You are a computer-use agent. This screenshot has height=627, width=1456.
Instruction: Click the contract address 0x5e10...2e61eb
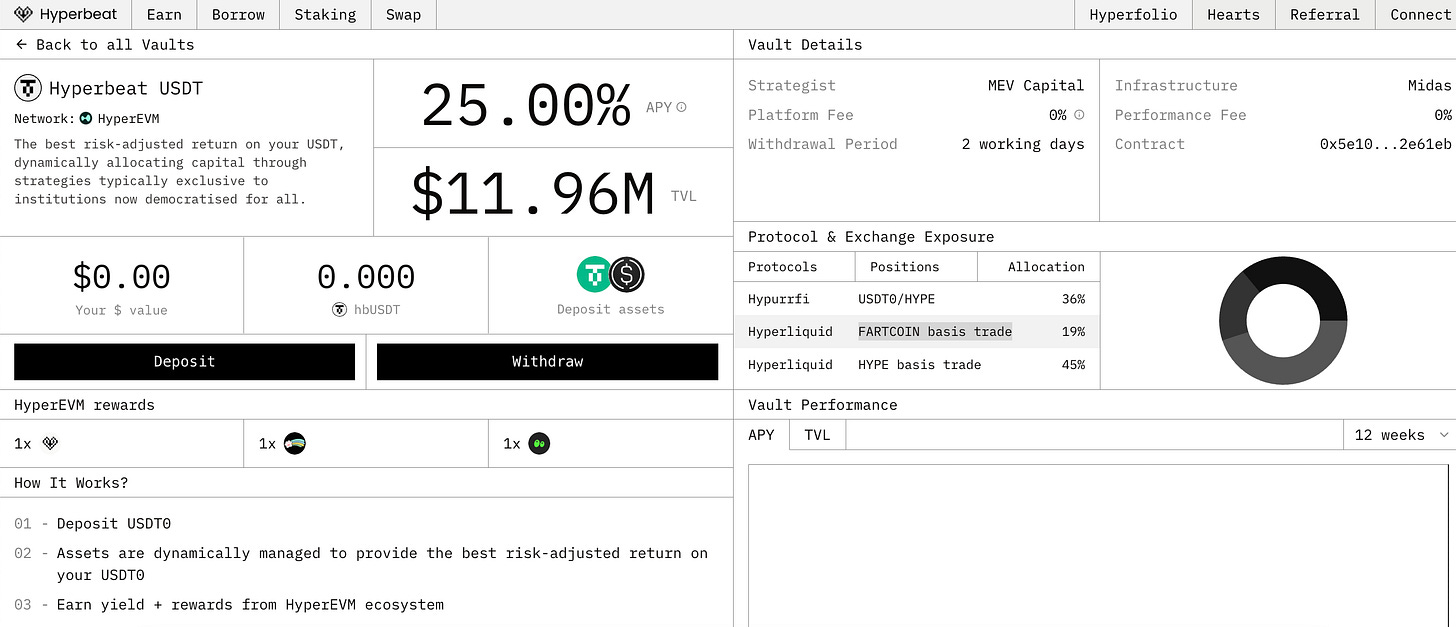click(1385, 144)
